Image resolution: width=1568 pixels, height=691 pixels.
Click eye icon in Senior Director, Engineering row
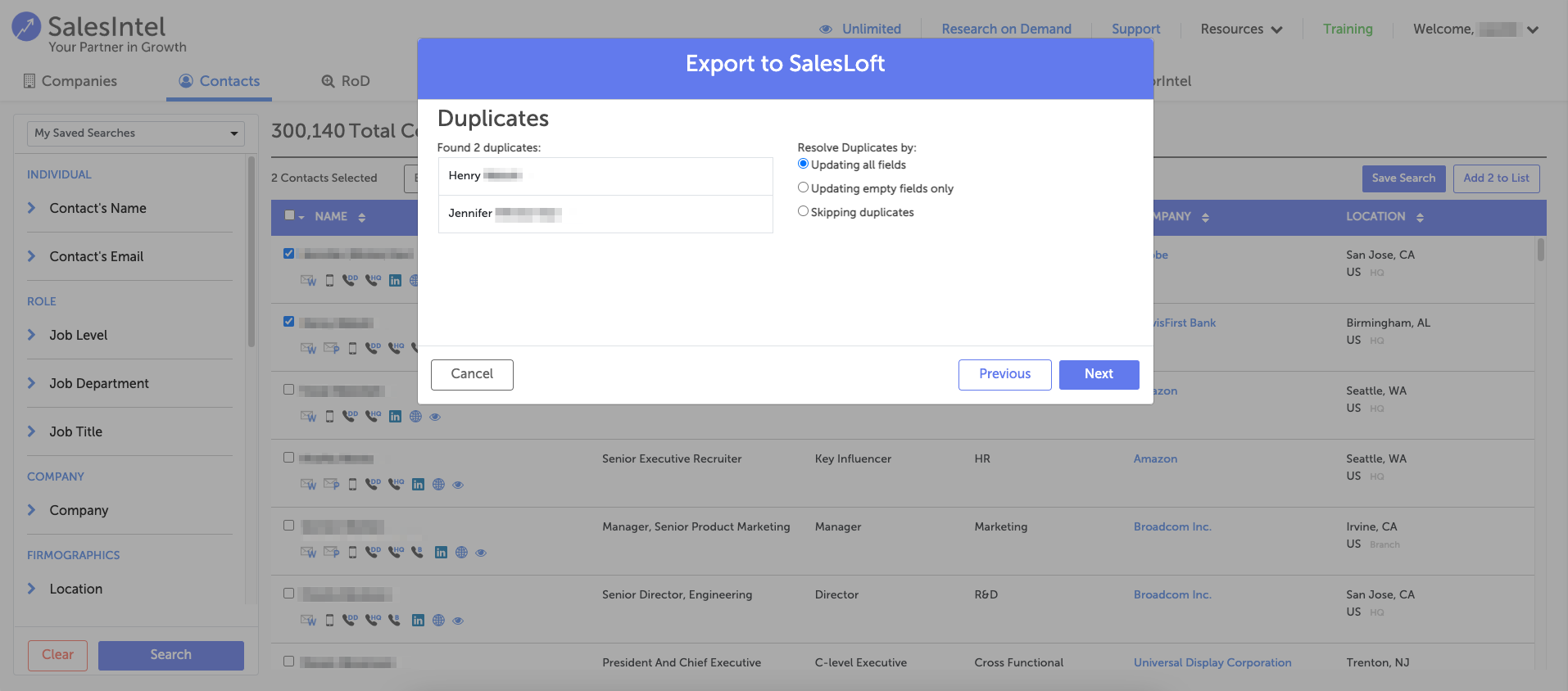tap(458, 621)
